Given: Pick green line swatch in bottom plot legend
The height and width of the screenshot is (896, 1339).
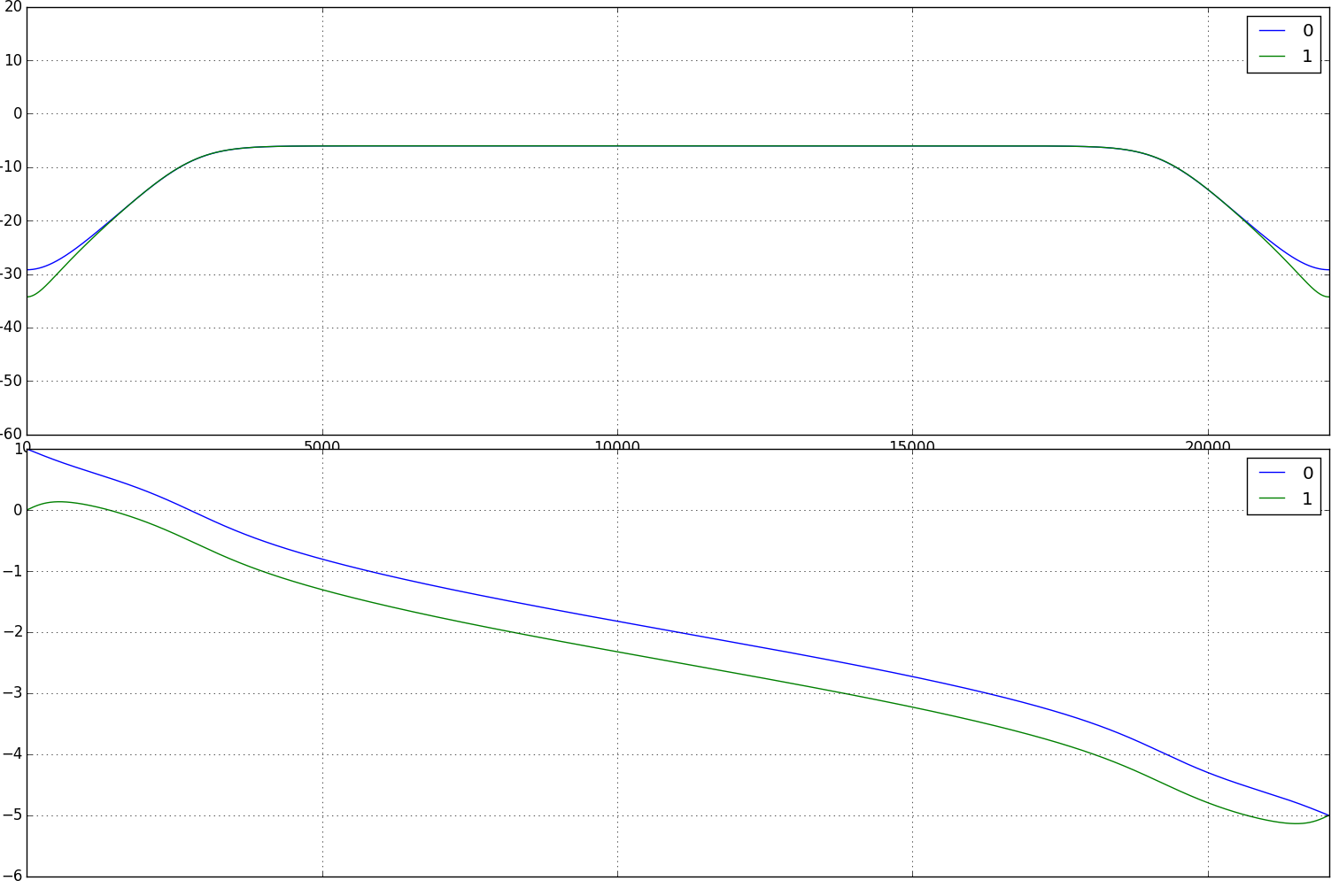Looking at the screenshot, I should click(x=1272, y=498).
